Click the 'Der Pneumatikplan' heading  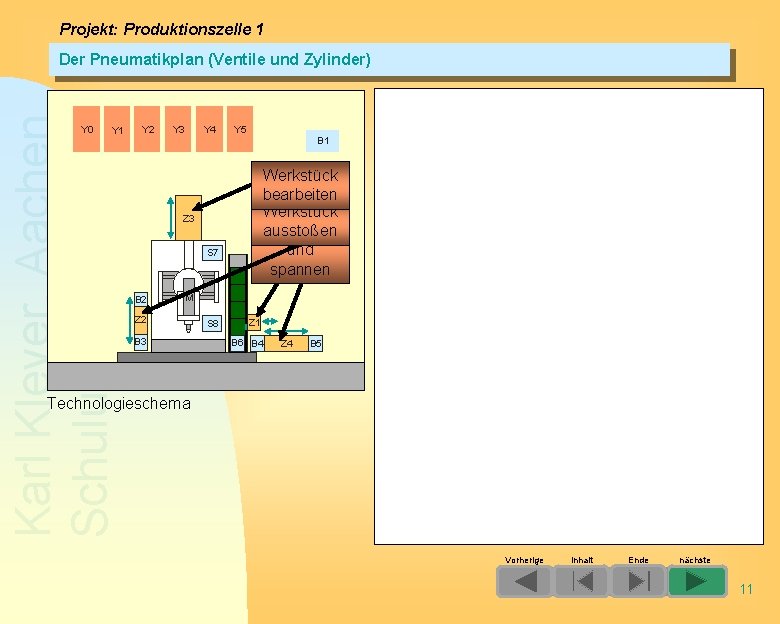[x=214, y=59]
